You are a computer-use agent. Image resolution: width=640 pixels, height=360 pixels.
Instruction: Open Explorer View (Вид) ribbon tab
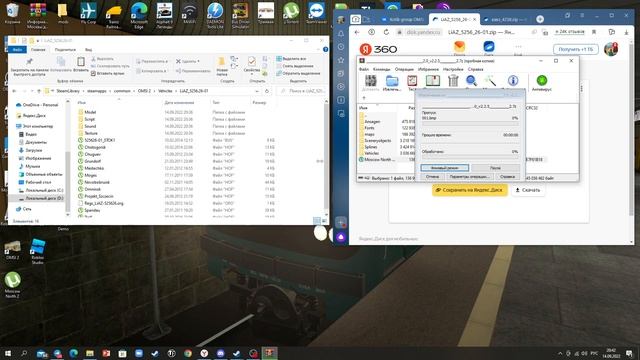pyautogui.click(x=88, y=49)
